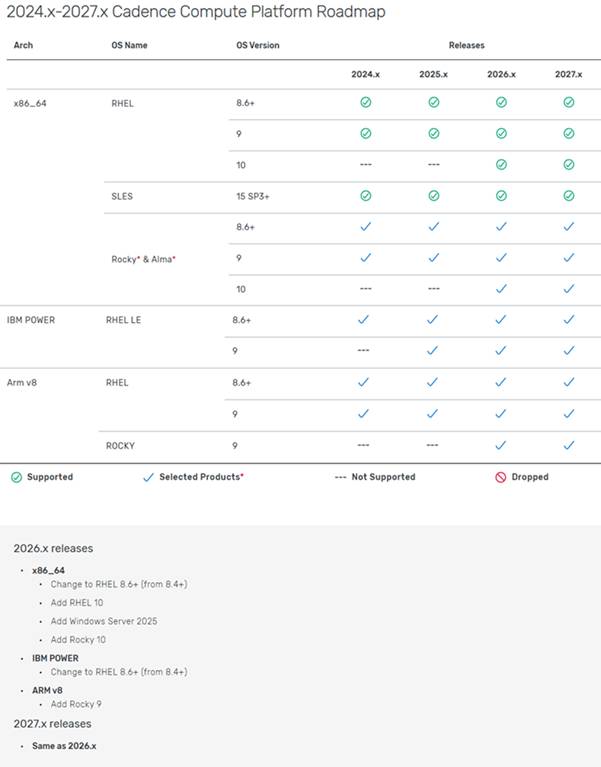
Task: Click the 15 SP3+ version cell
Action: 253,196
